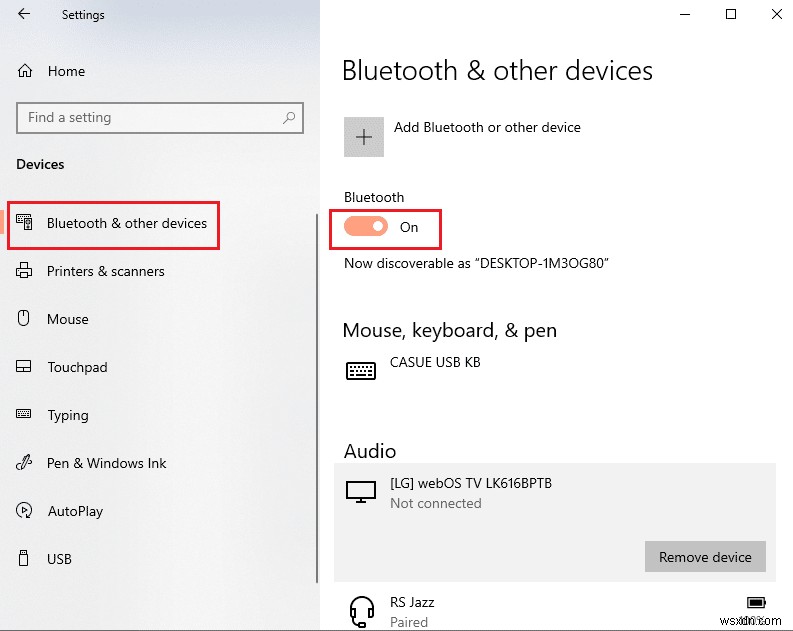Click the search magnifier icon
The width and height of the screenshot is (793, 631).
coord(289,118)
